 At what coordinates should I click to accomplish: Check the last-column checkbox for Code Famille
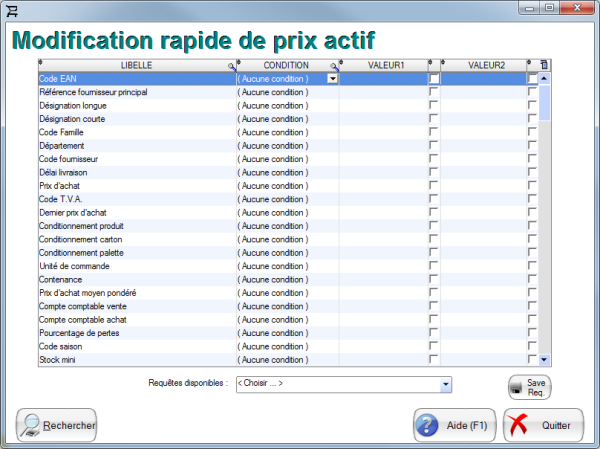(532, 132)
